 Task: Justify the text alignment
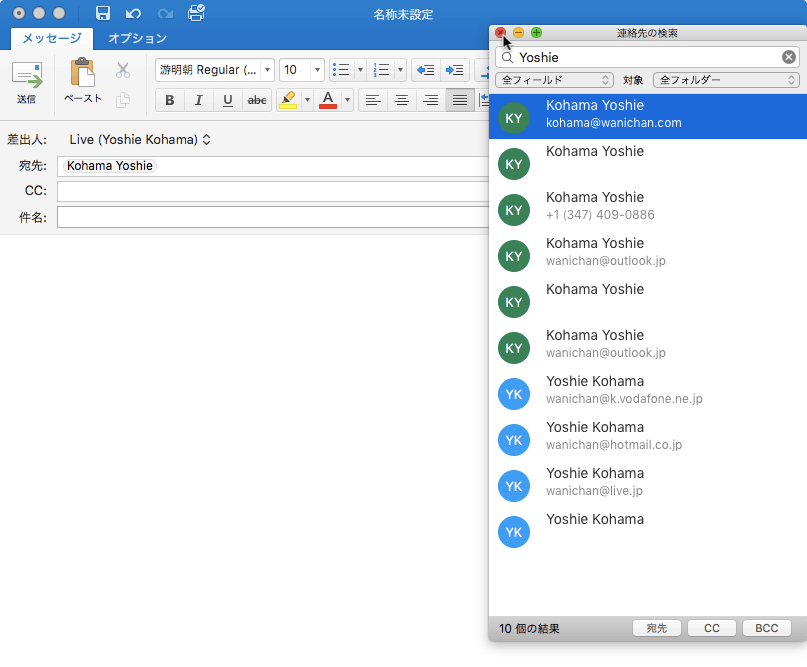pos(460,100)
